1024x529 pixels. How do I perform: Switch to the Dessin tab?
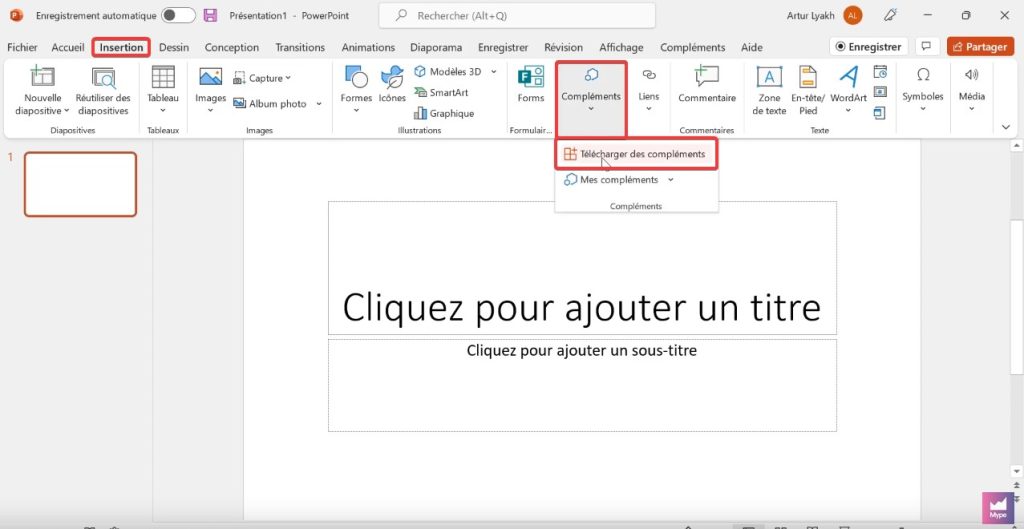click(x=174, y=47)
